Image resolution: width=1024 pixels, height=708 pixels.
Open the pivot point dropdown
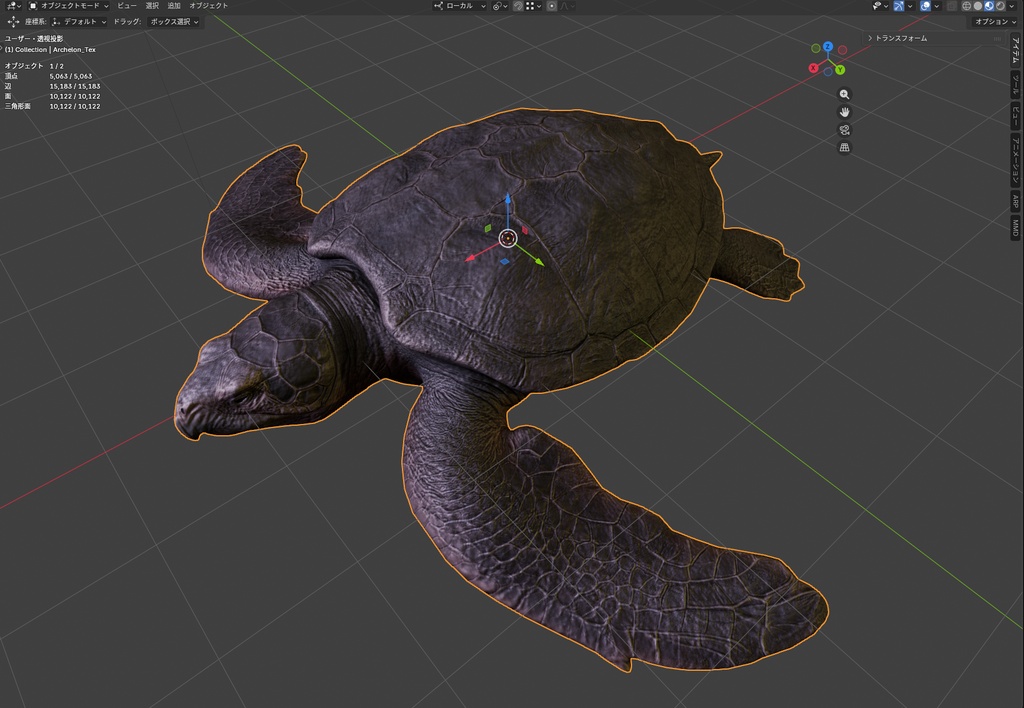pyautogui.click(x=500, y=6)
